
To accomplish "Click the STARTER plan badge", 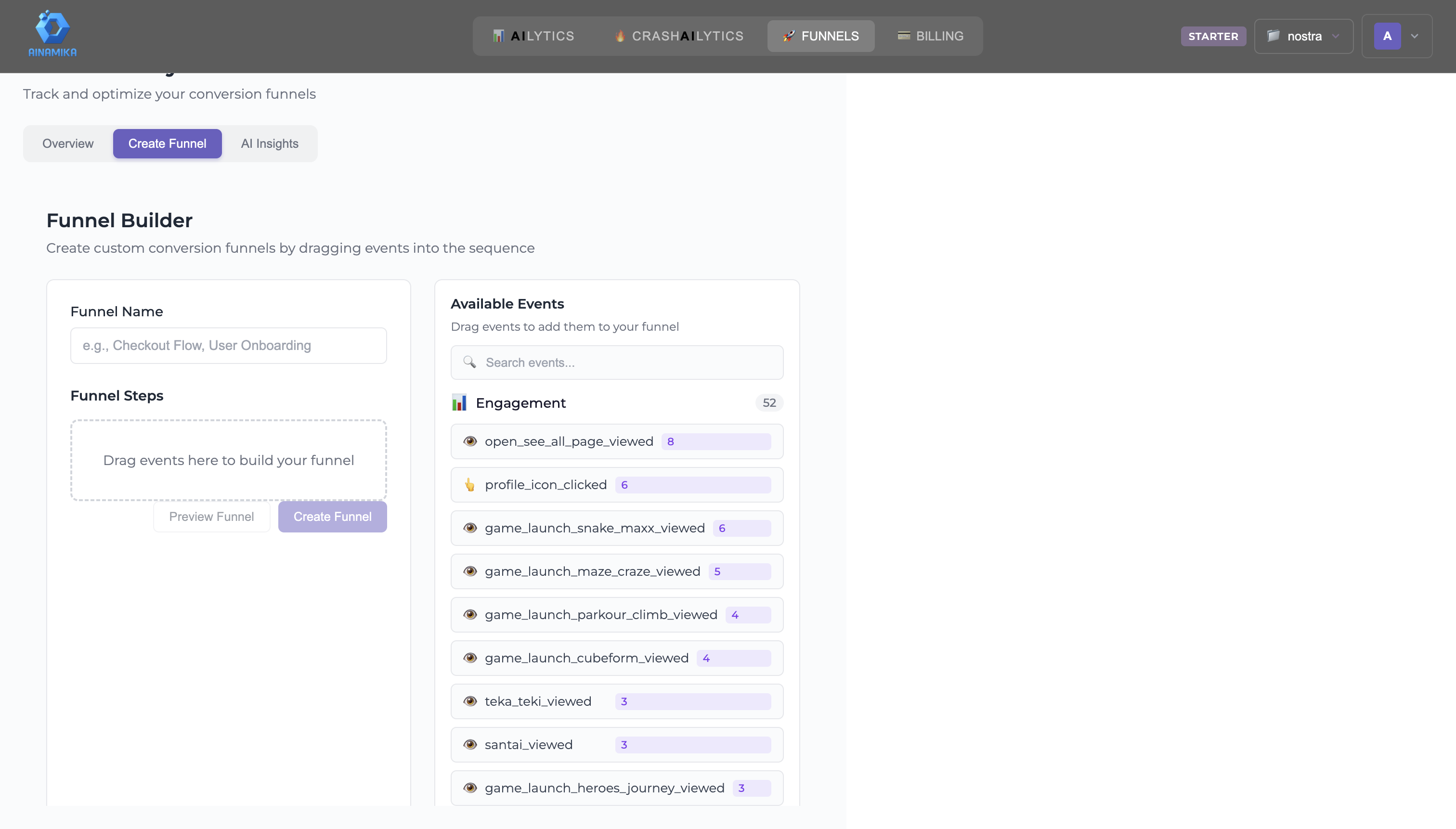I will pos(1213,36).
